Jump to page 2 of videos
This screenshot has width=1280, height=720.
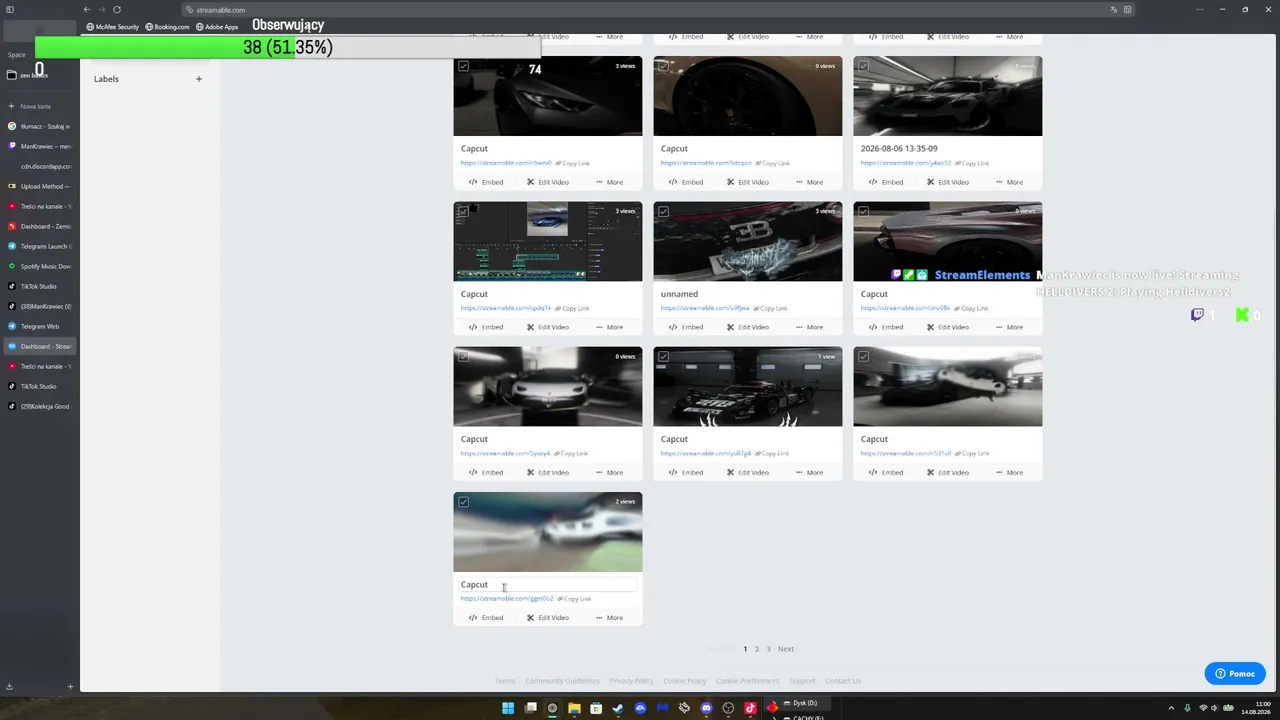(x=757, y=649)
